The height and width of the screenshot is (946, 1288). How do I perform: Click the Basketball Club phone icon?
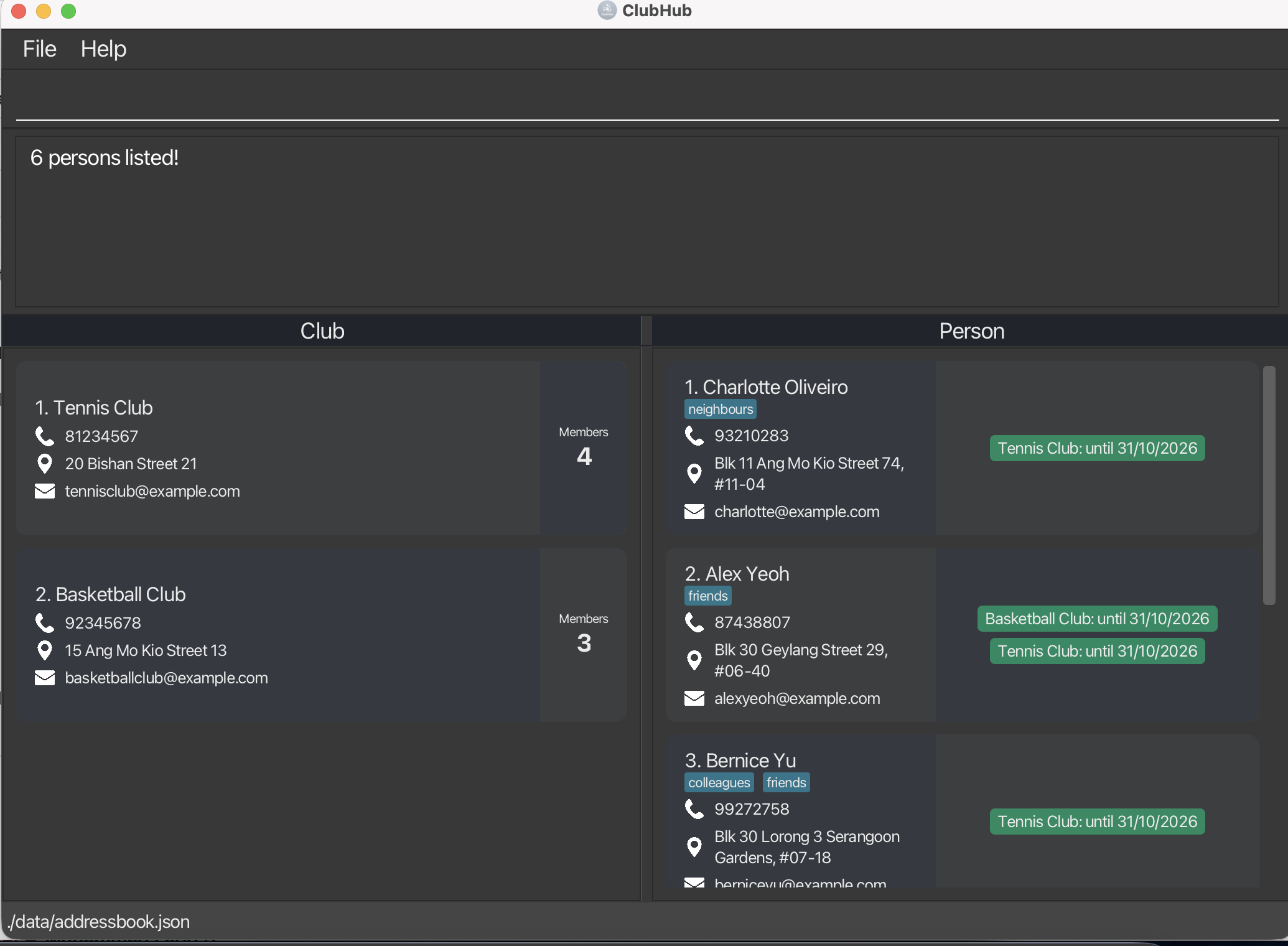45,623
